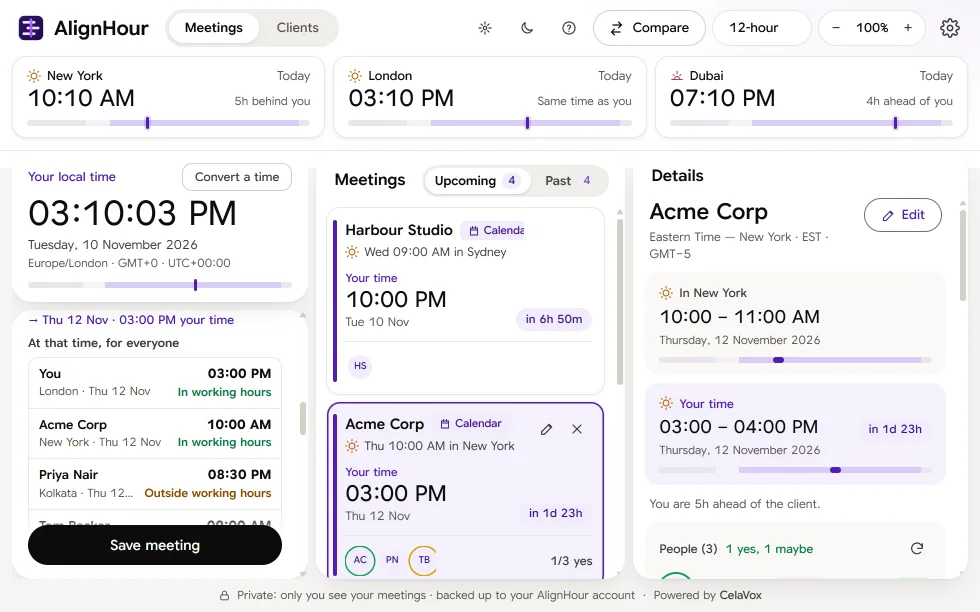The height and width of the screenshot is (612, 980).
Task: Click the London time slider marker
Action: pyautogui.click(x=528, y=123)
